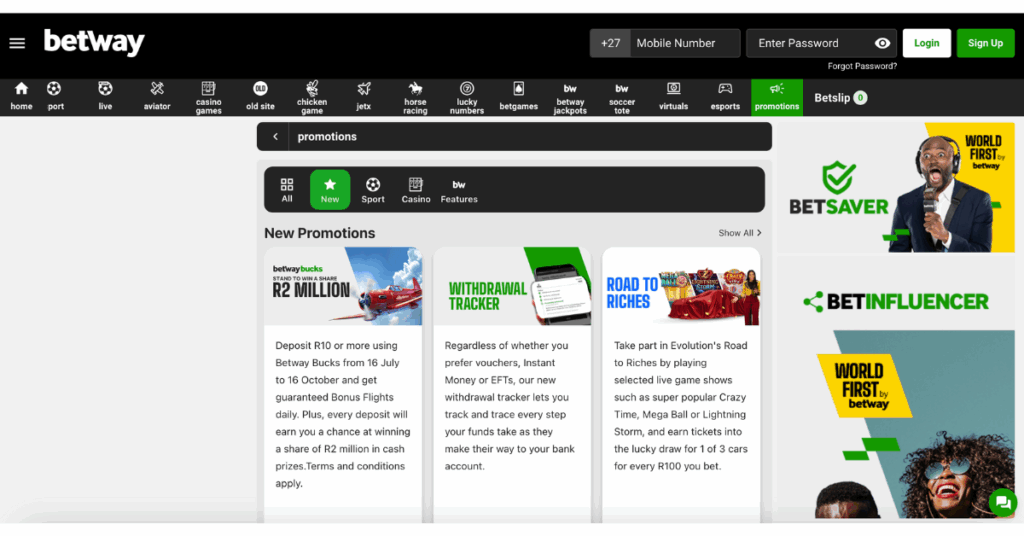Go back from promotions header
The height and width of the screenshot is (536, 1024).
[276, 136]
